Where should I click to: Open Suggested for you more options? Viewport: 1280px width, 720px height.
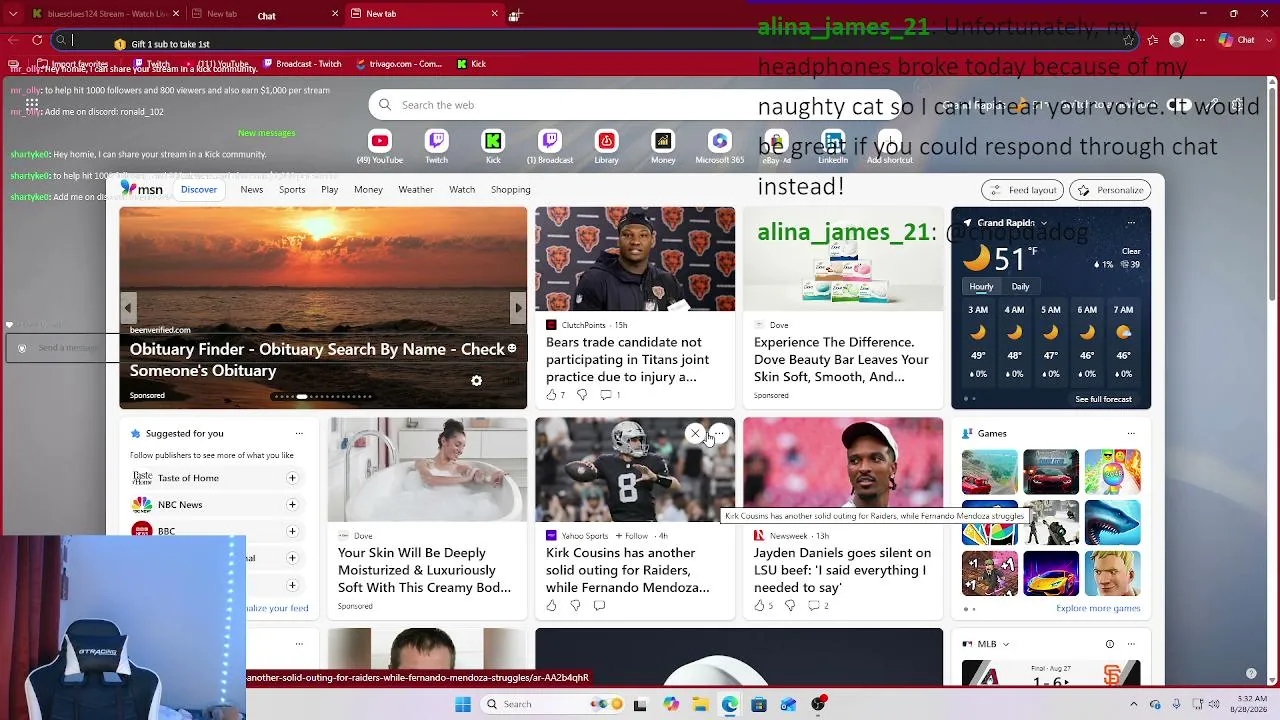pos(299,433)
